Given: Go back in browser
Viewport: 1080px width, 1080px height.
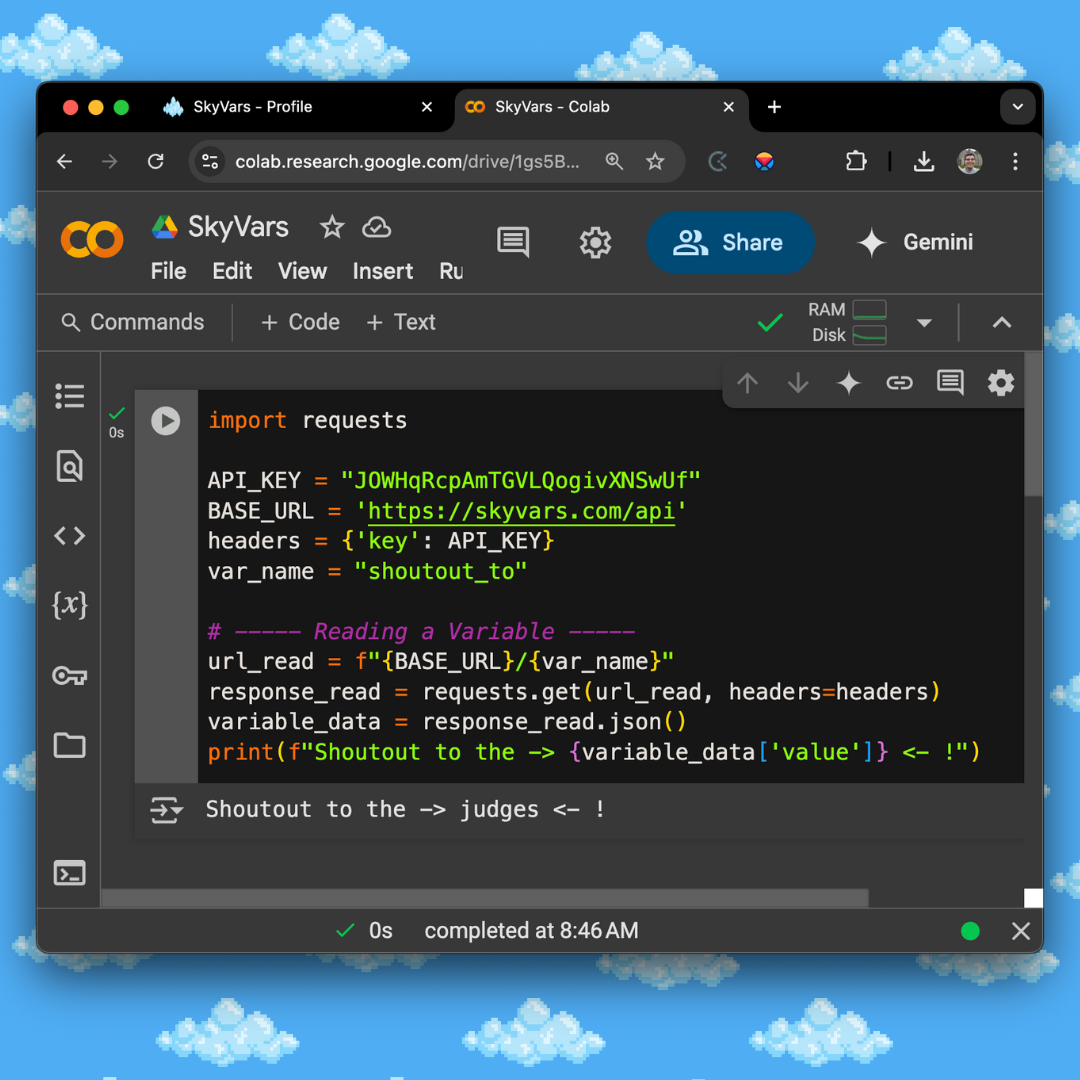Looking at the screenshot, I should tap(65, 162).
